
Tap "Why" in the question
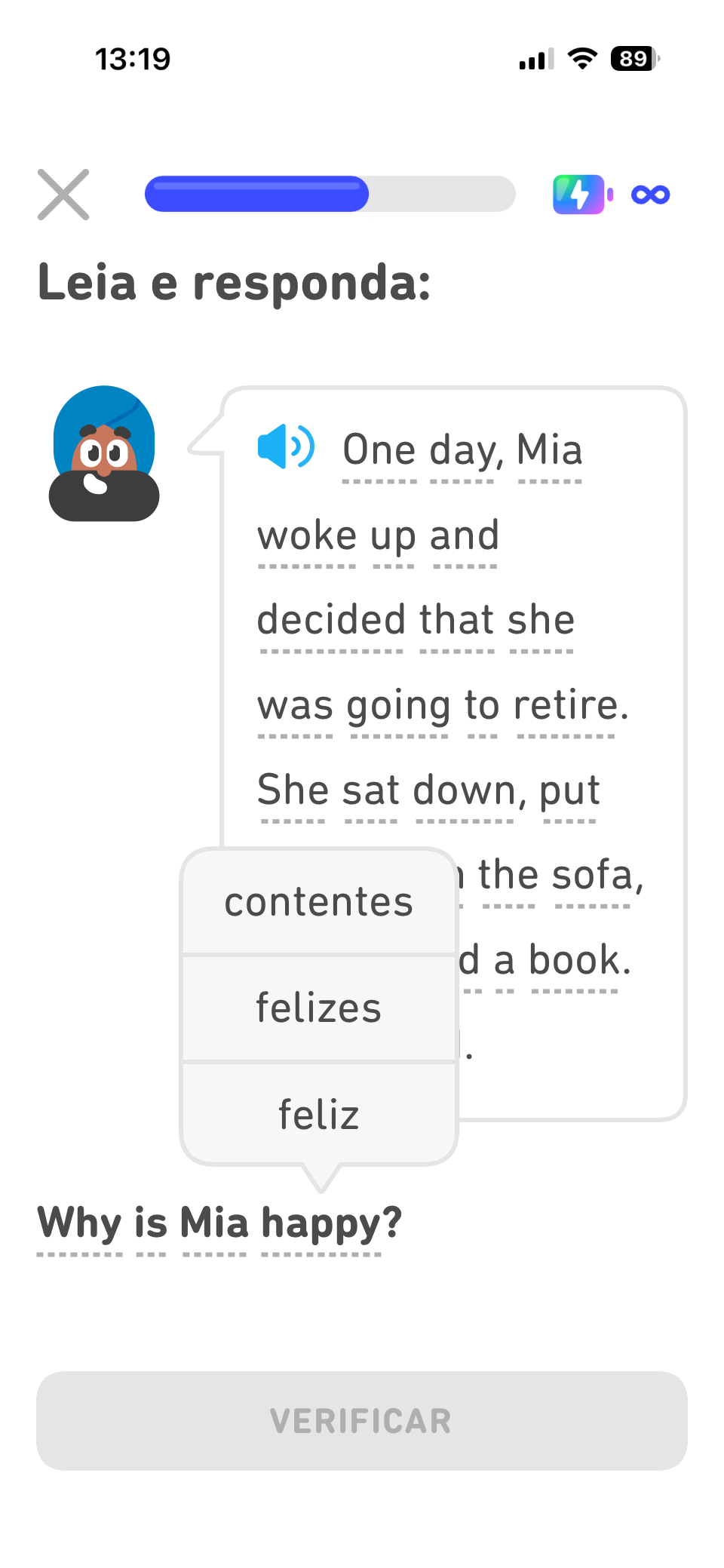(79, 1223)
